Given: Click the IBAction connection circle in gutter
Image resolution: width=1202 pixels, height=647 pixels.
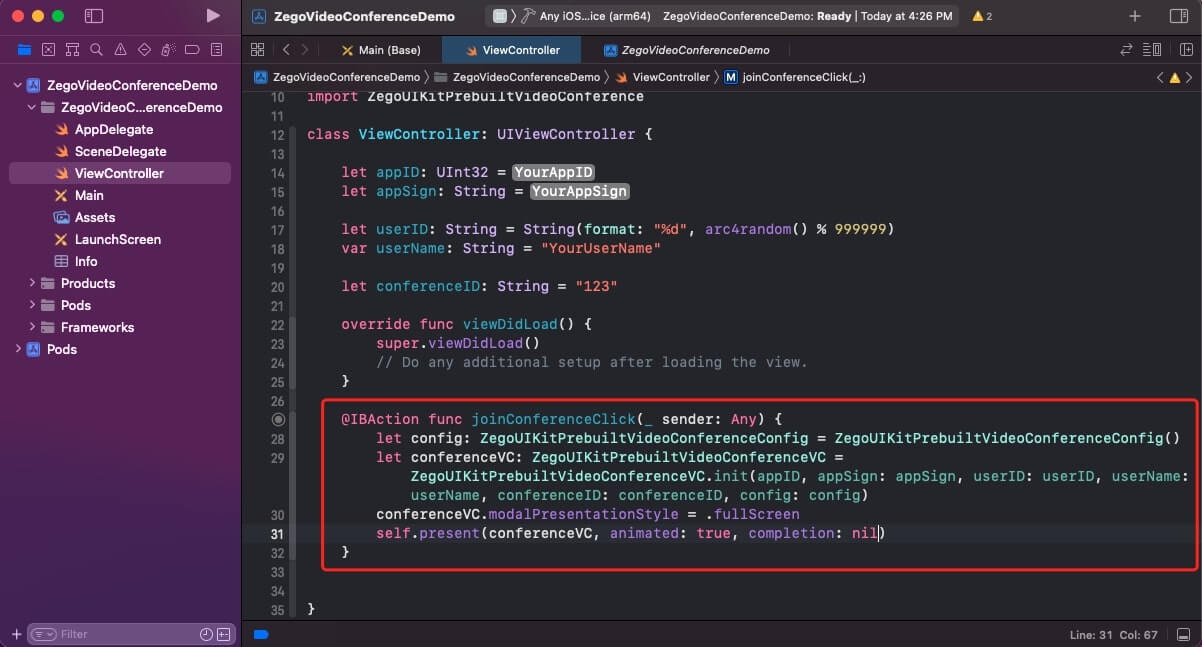Looking at the screenshot, I should point(278,419).
